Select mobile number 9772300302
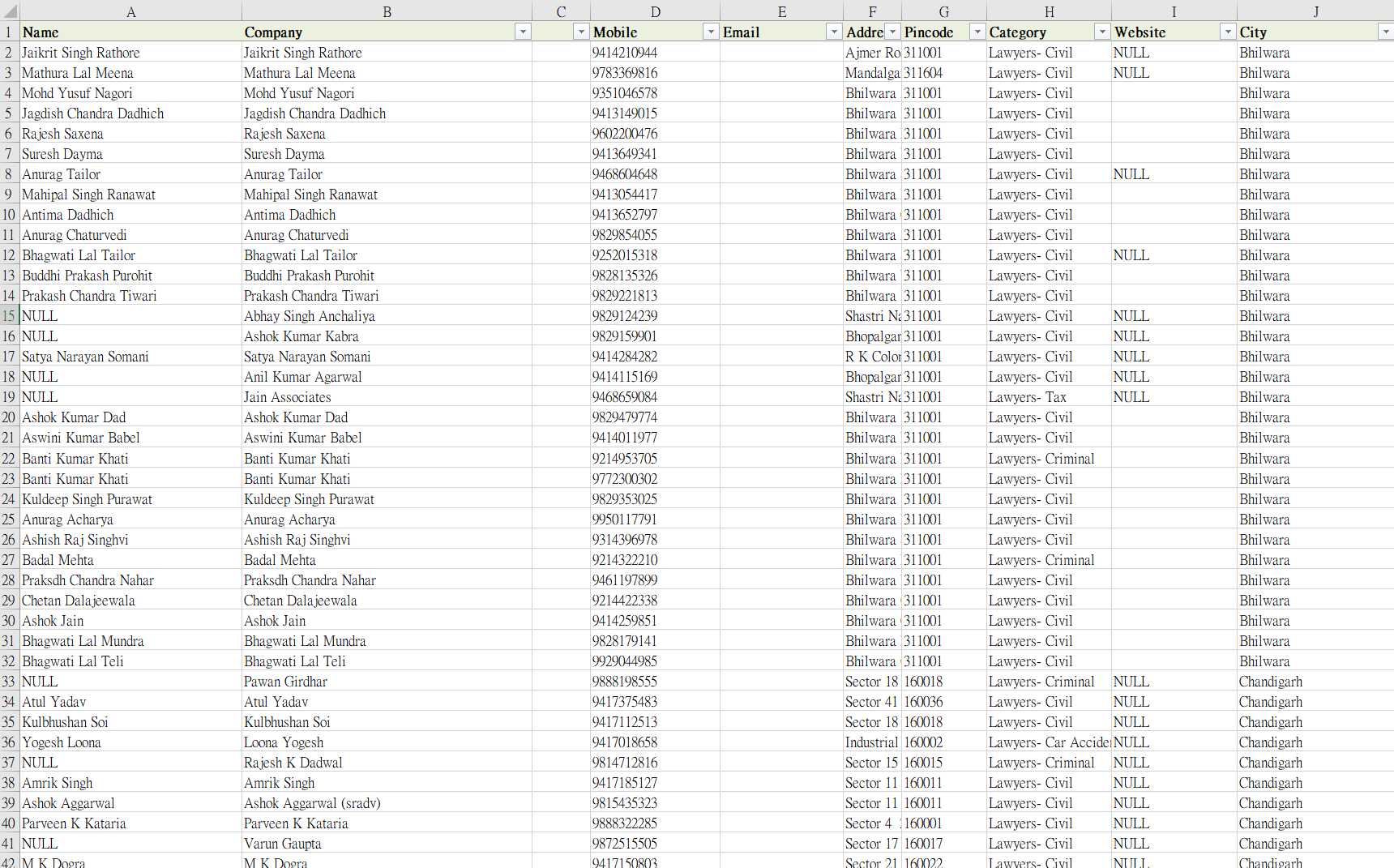 (655, 479)
